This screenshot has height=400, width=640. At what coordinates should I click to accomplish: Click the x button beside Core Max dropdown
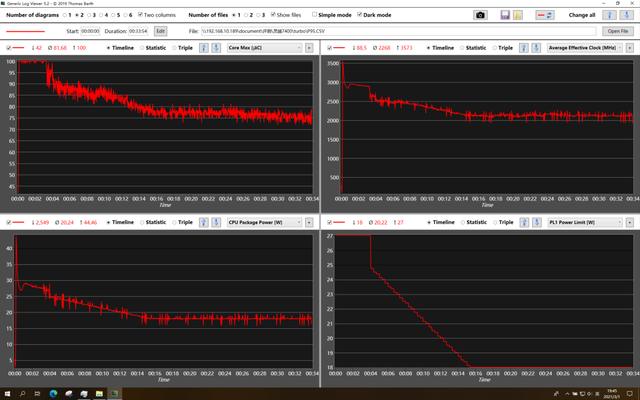point(309,48)
